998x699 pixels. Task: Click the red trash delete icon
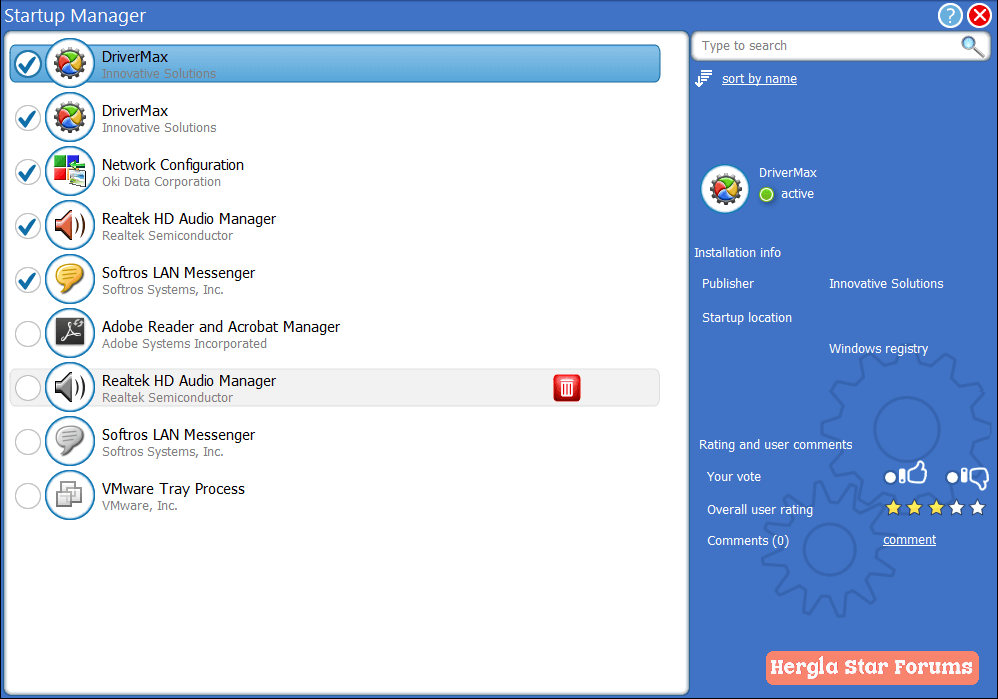[x=567, y=388]
